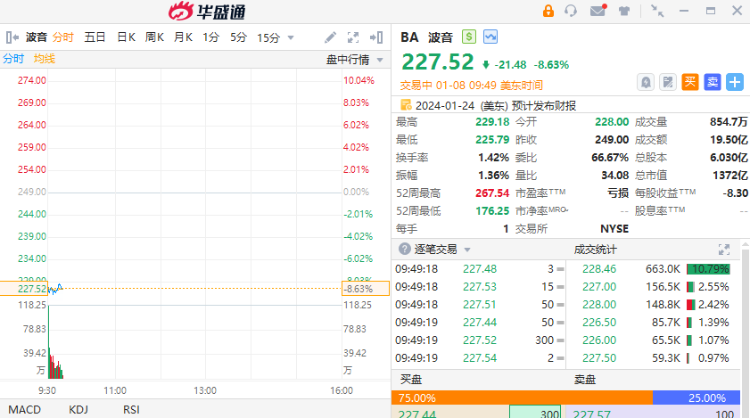Viewport: 750px width, 418px height.
Task: Click the green 10.79% volume bar
Action: point(708,269)
